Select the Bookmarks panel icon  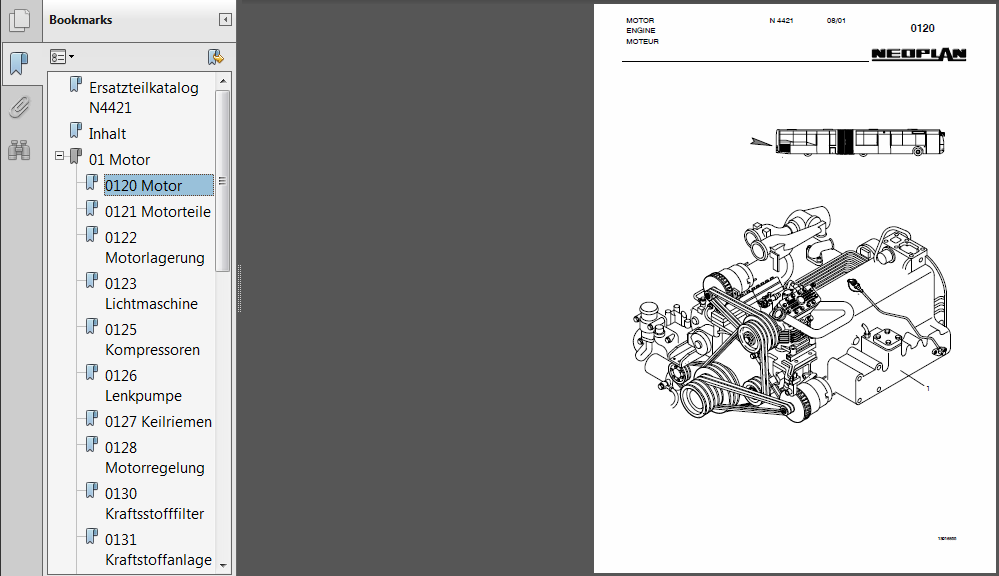tap(20, 63)
